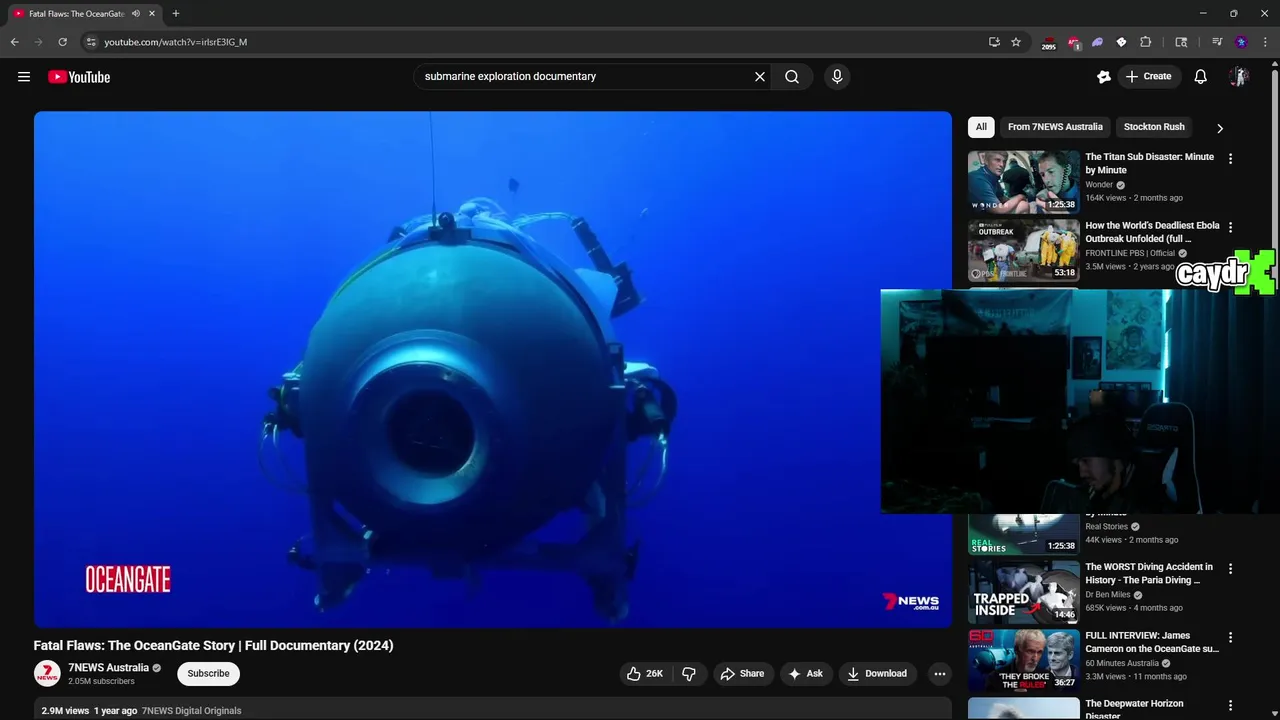
Task: Start voice search with the microphone
Action: pyautogui.click(x=837, y=77)
